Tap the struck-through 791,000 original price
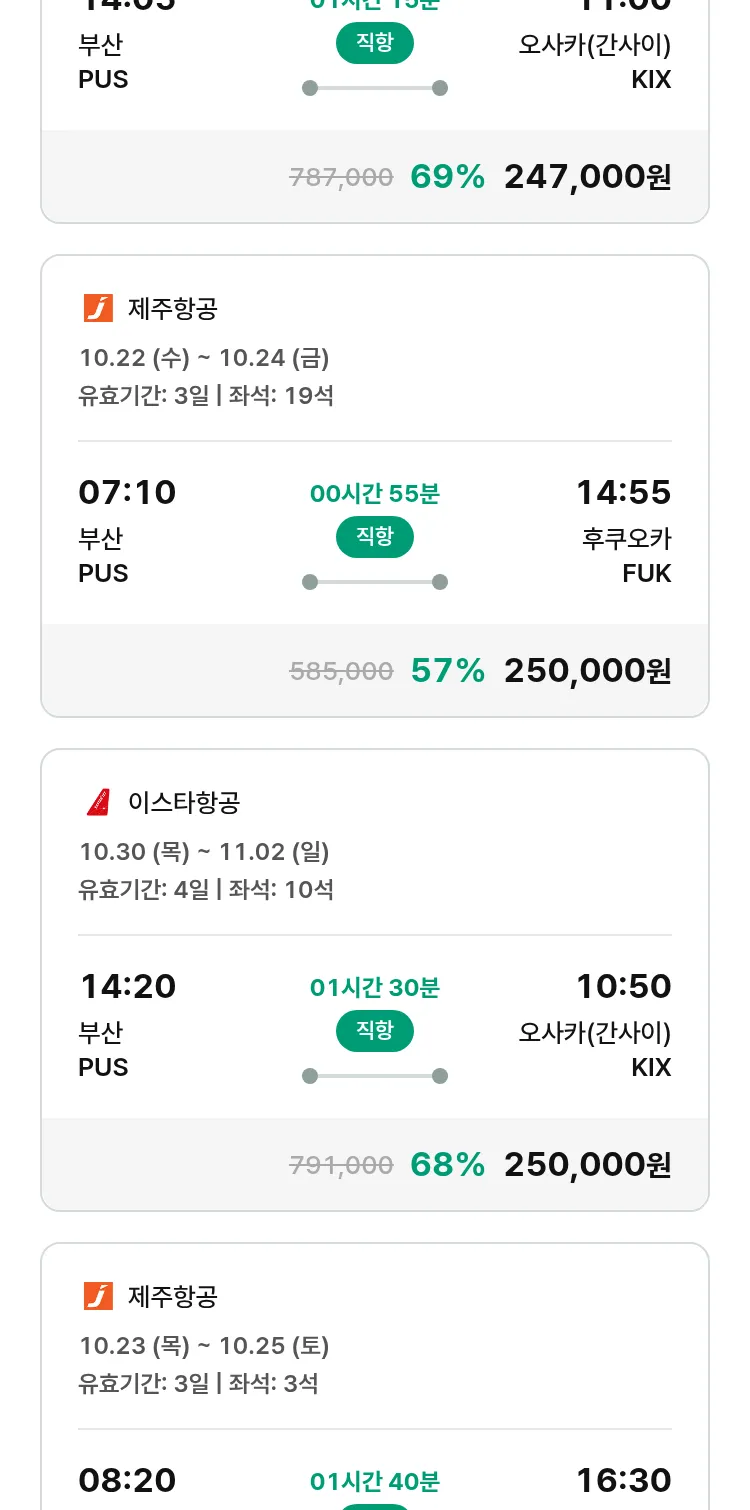The width and height of the screenshot is (750, 1510). coord(341,1165)
